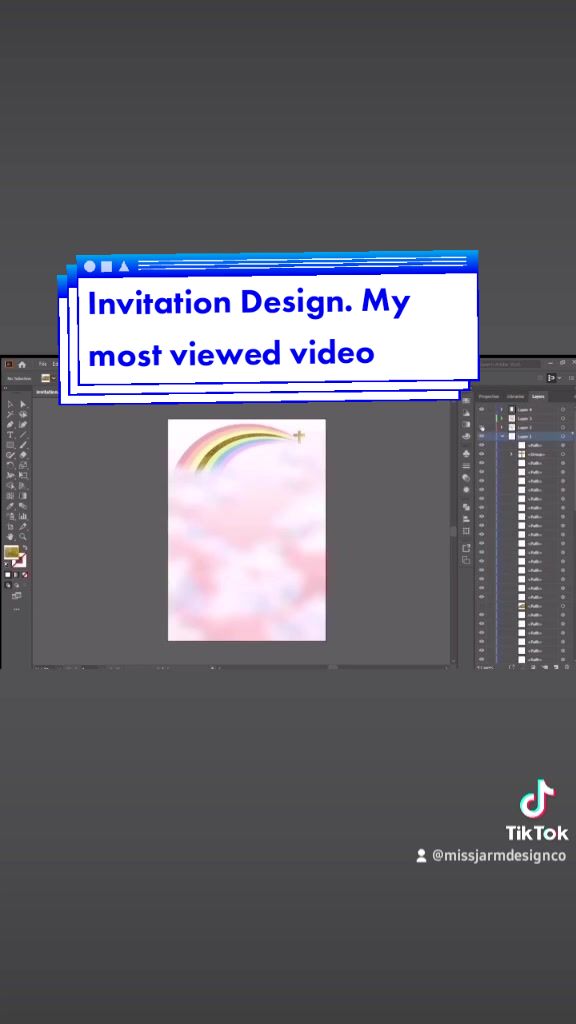The height and width of the screenshot is (1024, 576).
Task: Click Create New Layer icon in Layers panel
Action: (556, 667)
